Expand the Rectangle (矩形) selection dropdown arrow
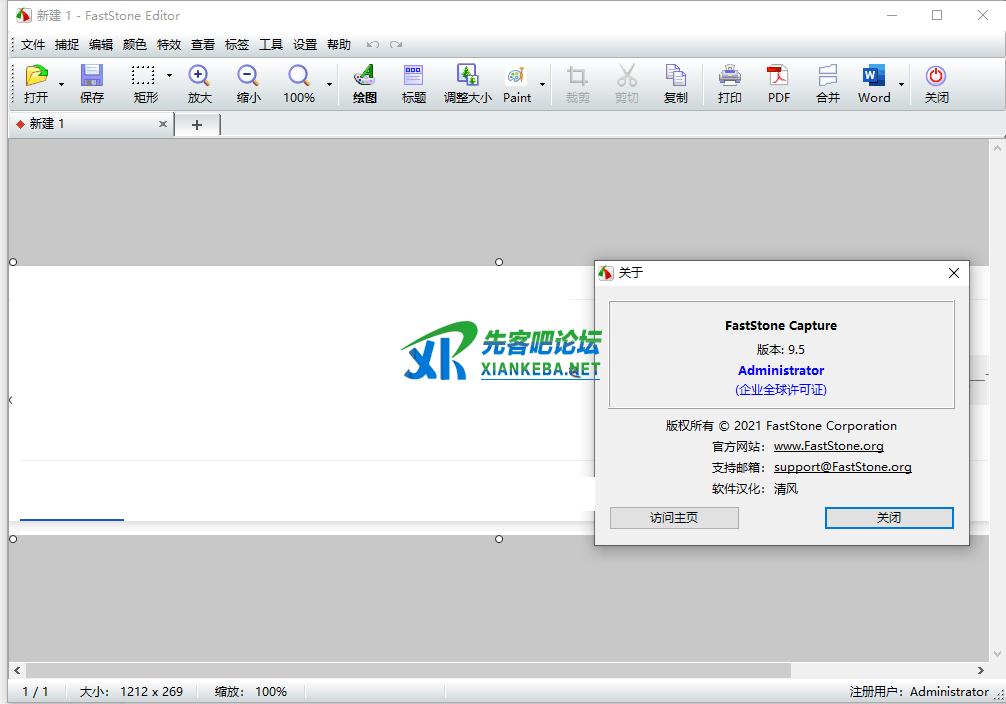Viewport: 1006px width, 704px height. [x=169, y=76]
